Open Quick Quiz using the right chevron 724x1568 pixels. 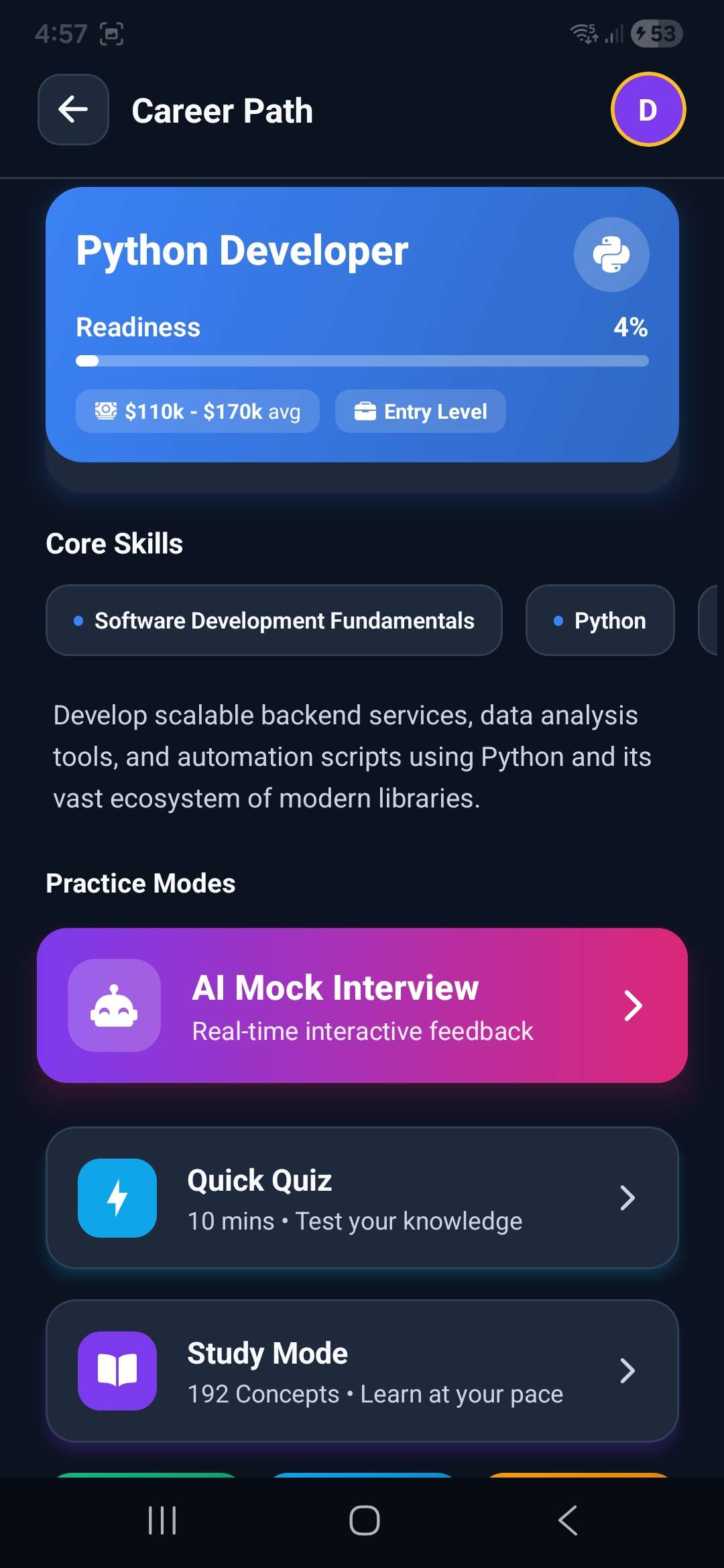click(x=627, y=1198)
